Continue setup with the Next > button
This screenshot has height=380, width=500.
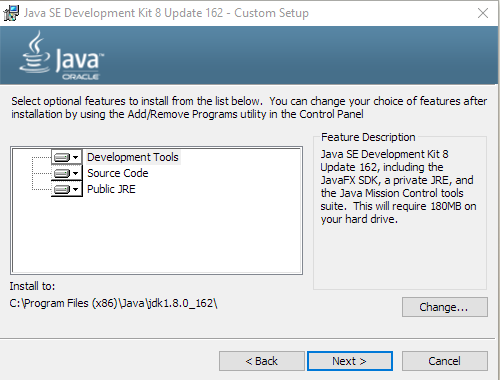coord(350,361)
